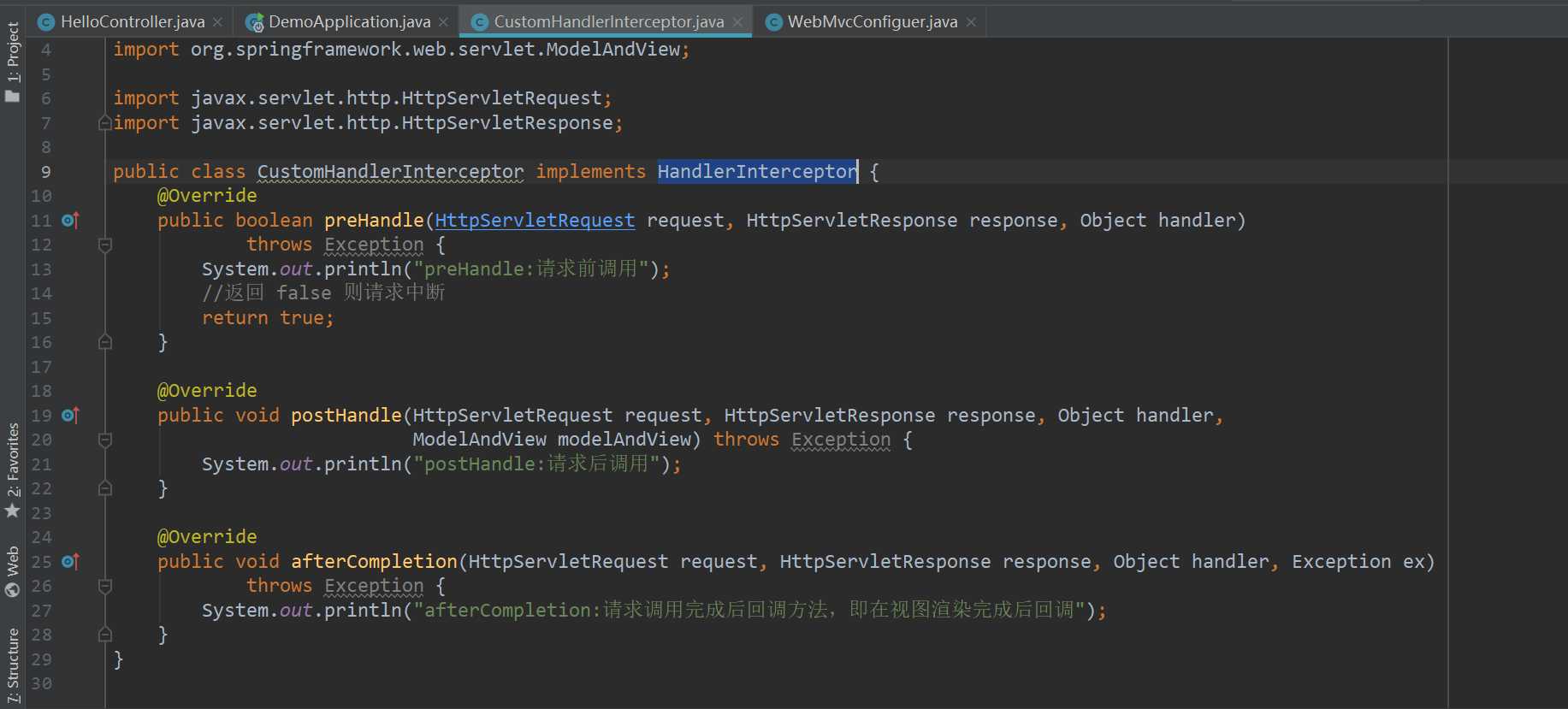Click the CustomHandlerInterceptor class name

pyautogui.click(x=390, y=172)
